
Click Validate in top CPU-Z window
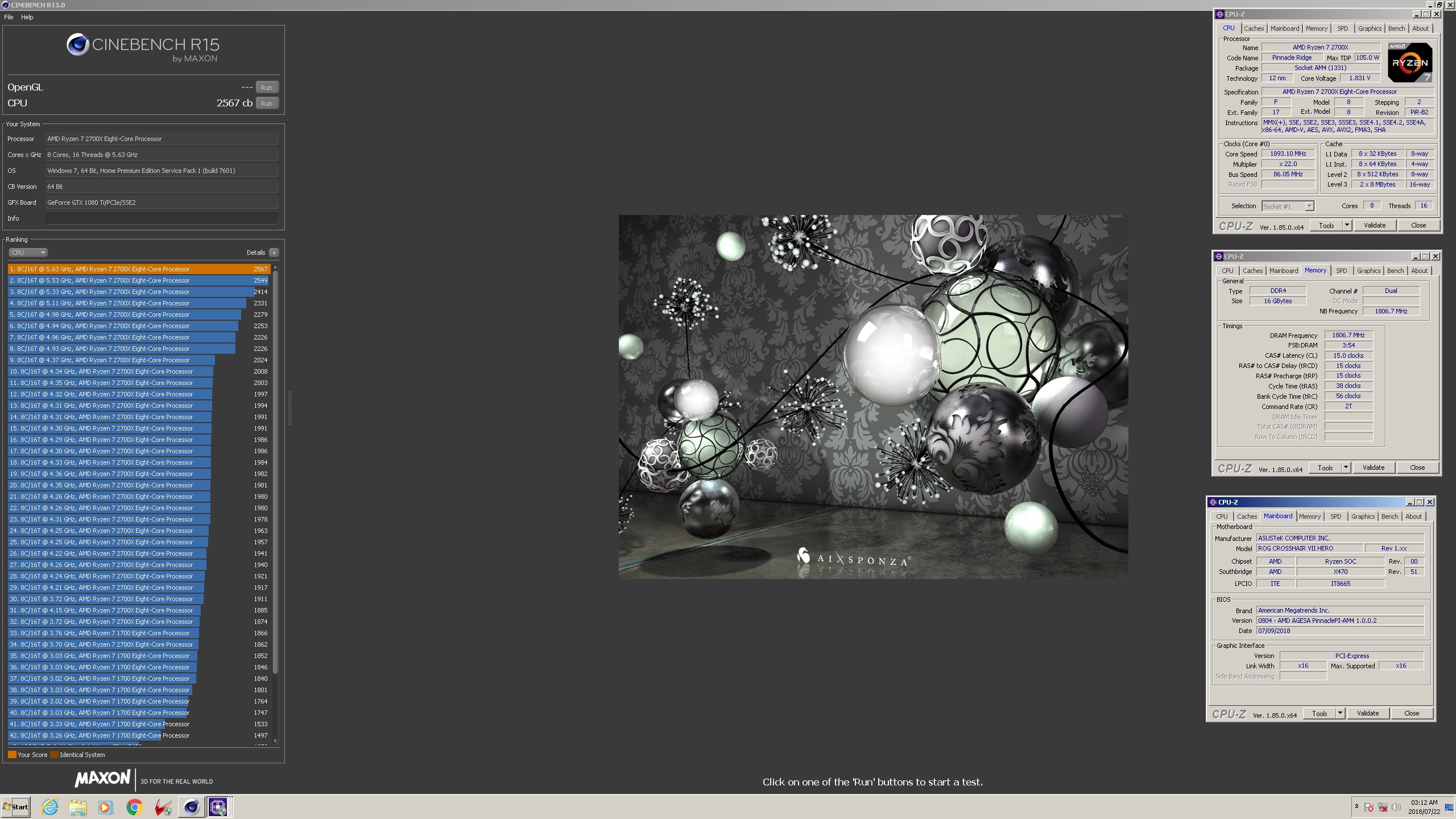pos(1374,225)
